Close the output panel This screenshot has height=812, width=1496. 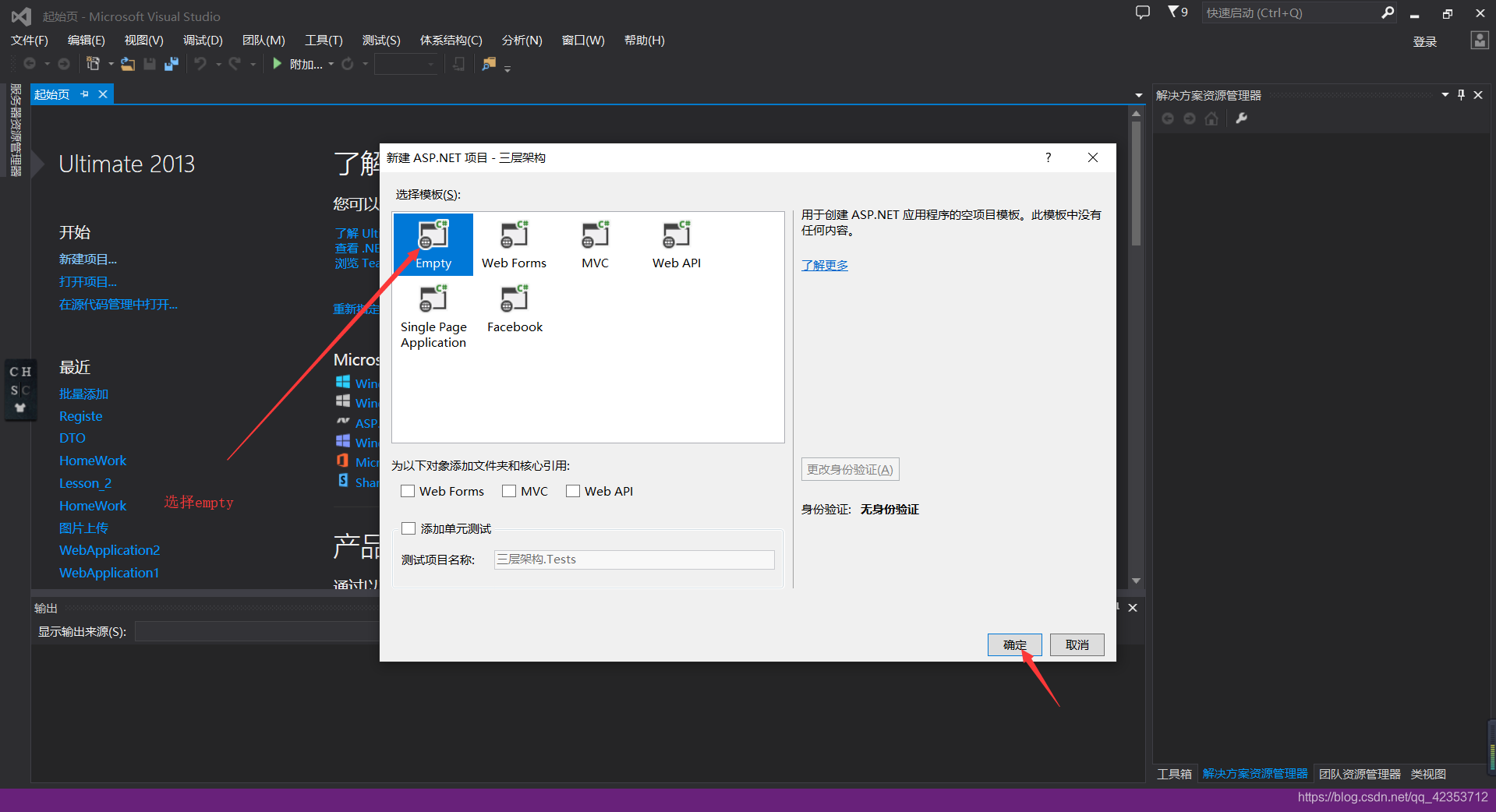pos(1133,608)
